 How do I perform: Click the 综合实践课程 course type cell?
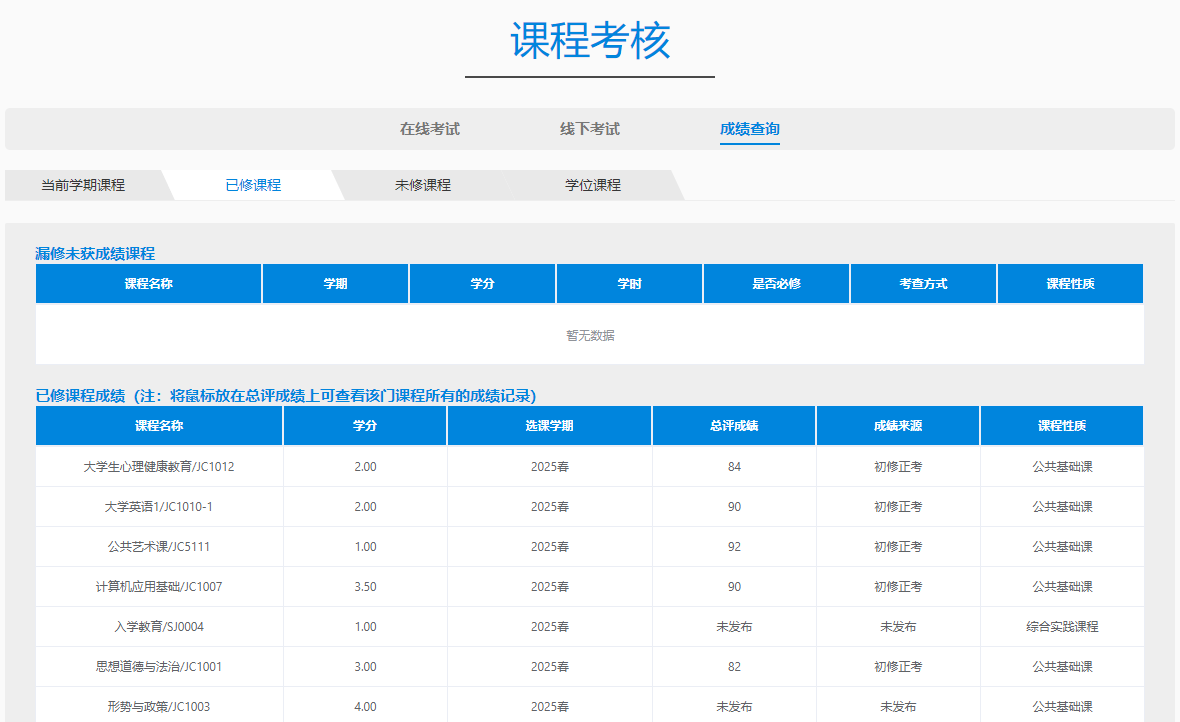(x=1062, y=627)
